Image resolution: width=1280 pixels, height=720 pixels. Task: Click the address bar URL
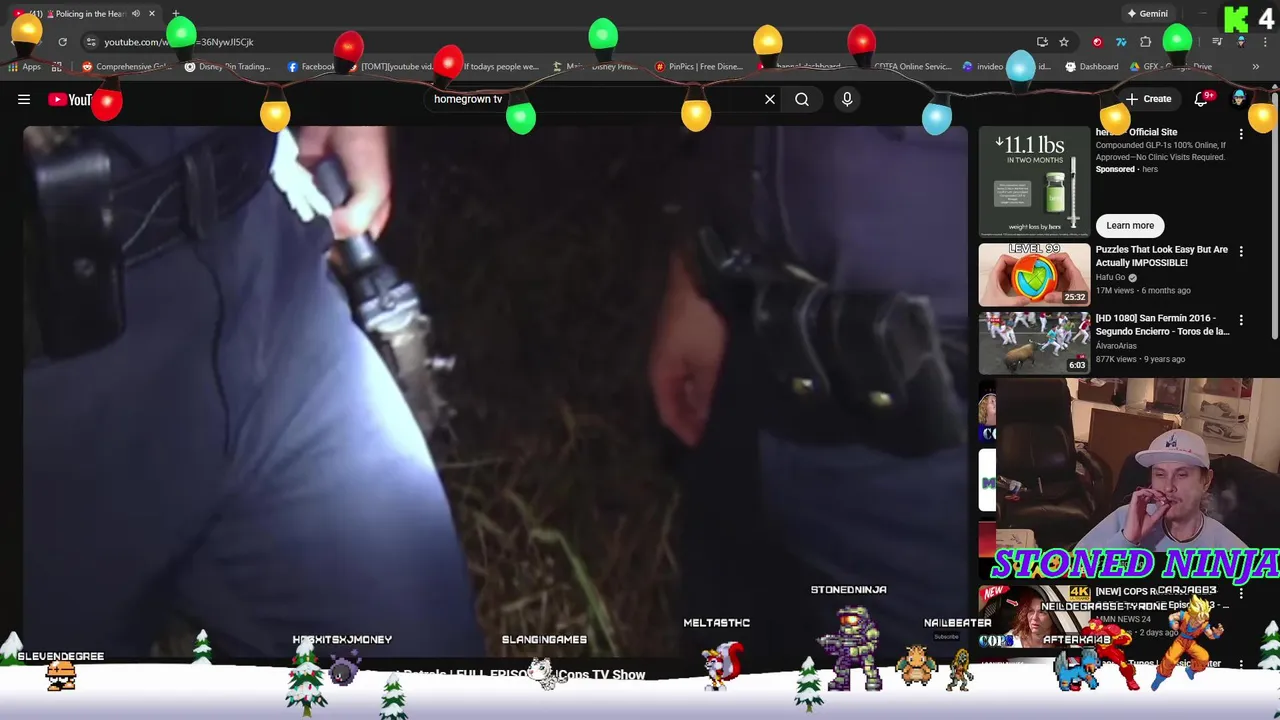coord(180,42)
